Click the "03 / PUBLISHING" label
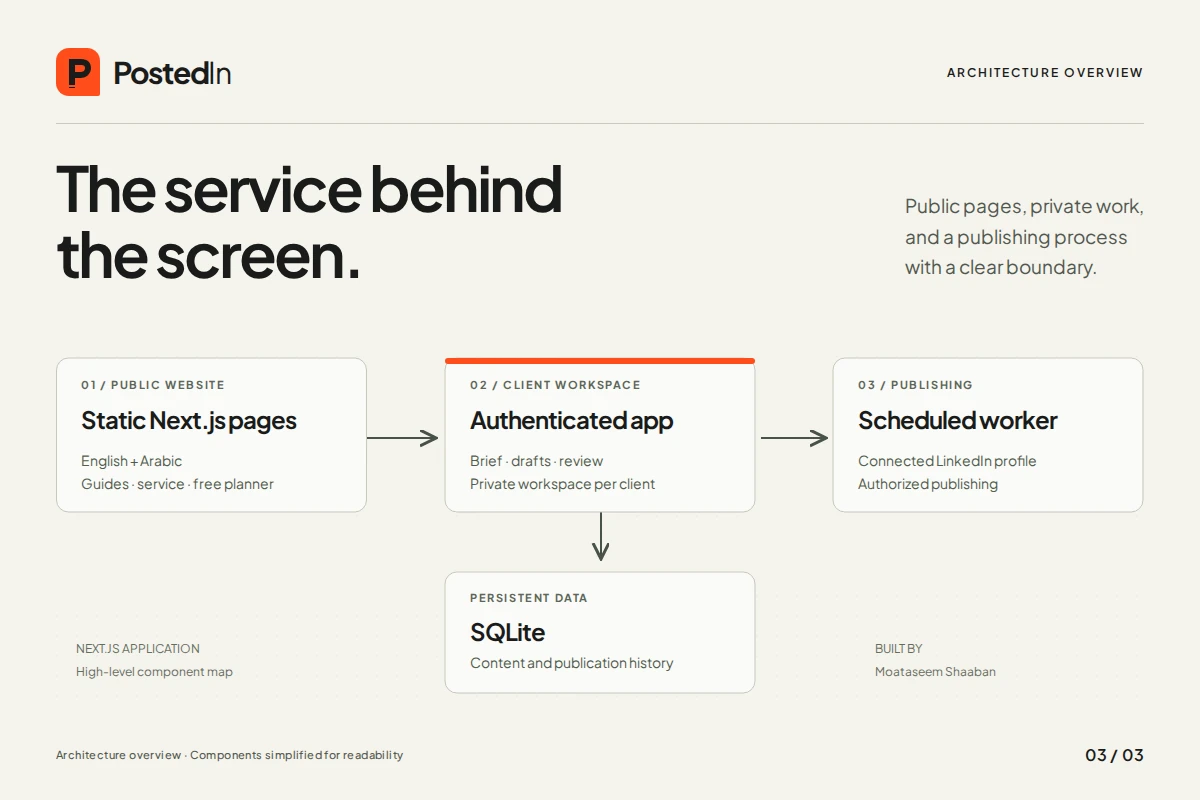 (915, 385)
